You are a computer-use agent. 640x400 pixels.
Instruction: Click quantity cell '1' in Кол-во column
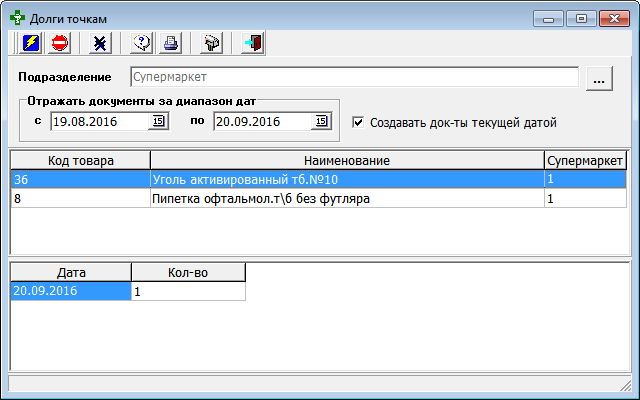tap(188, 291)
